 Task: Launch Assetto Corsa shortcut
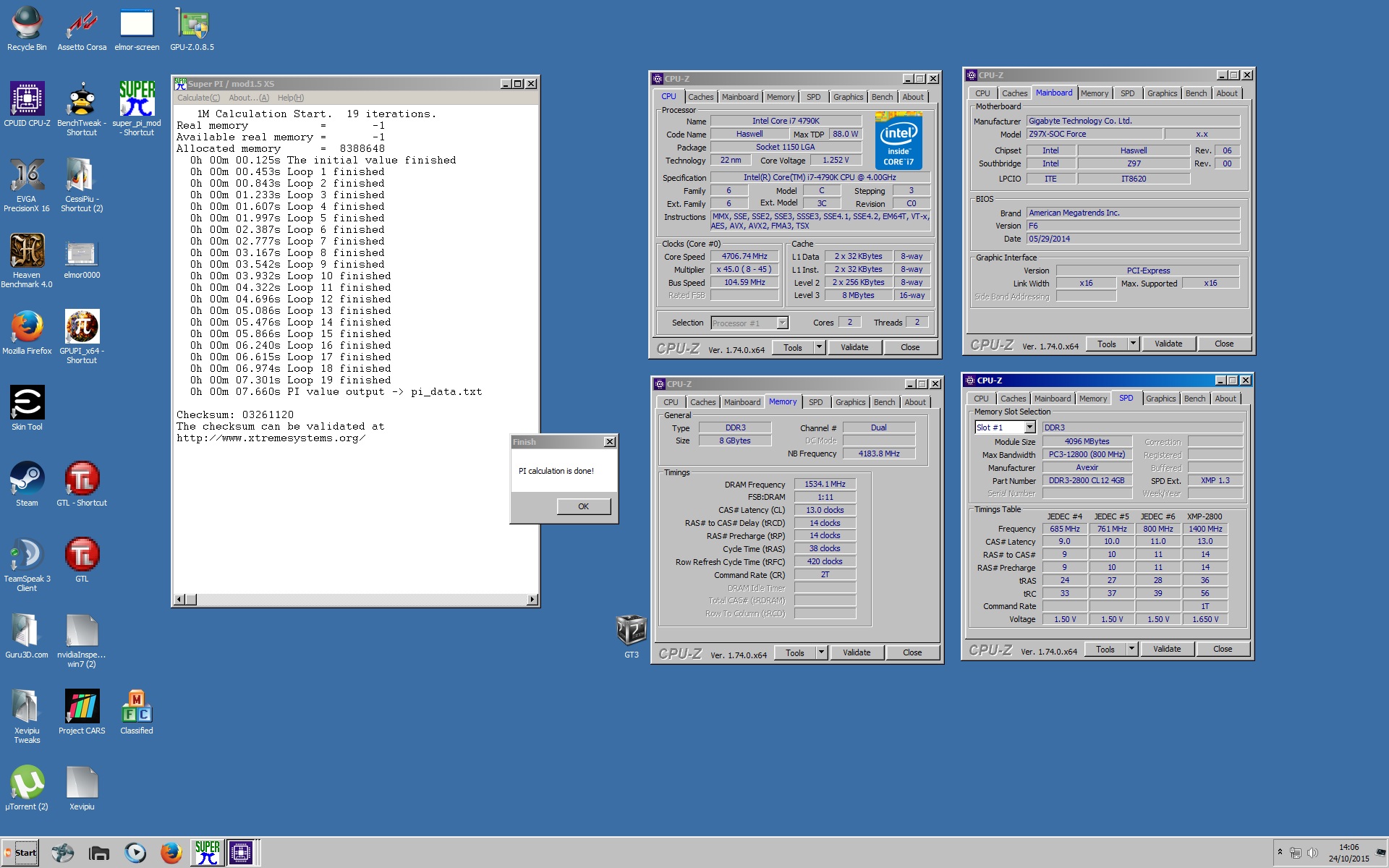82,29
